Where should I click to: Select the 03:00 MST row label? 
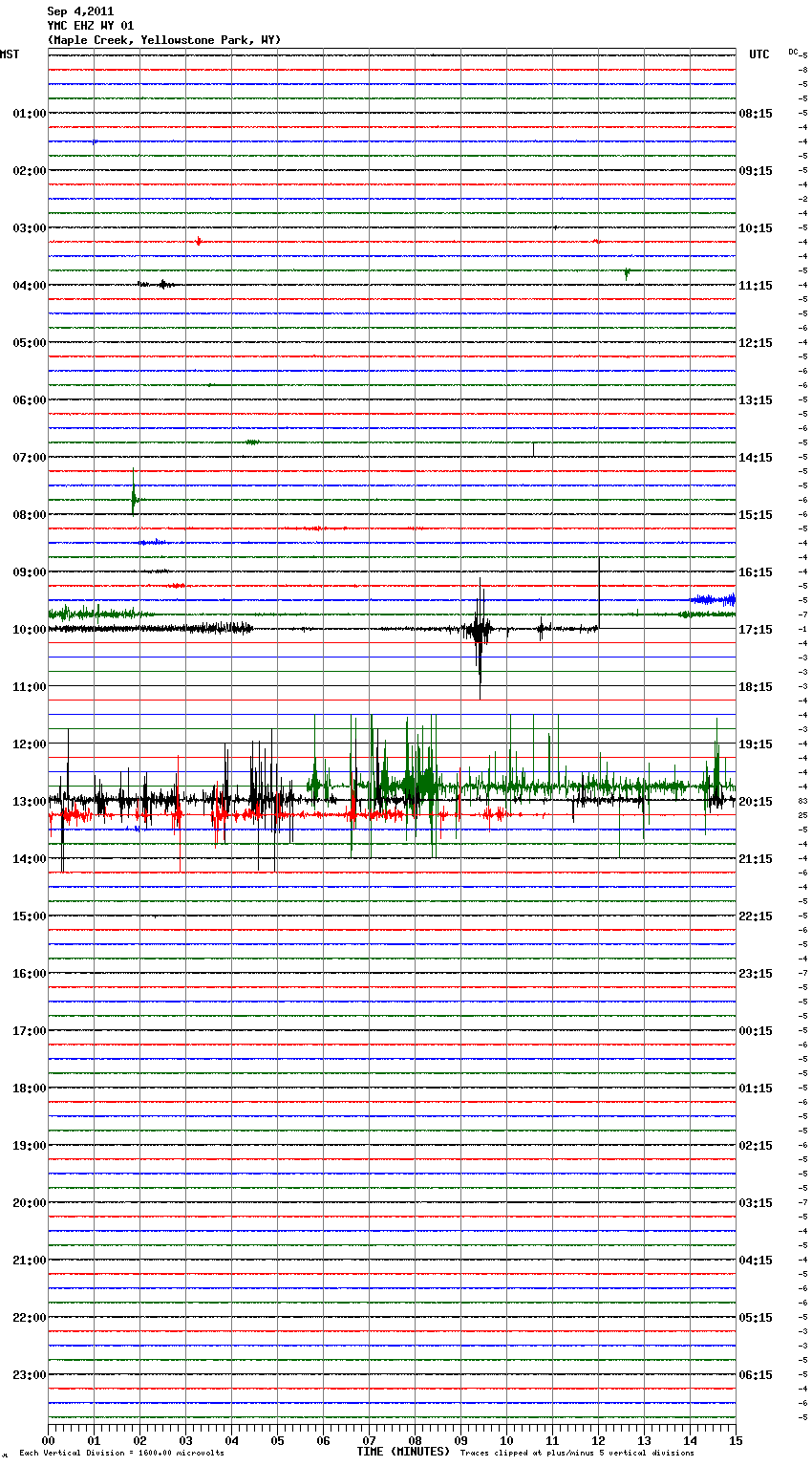29,228
